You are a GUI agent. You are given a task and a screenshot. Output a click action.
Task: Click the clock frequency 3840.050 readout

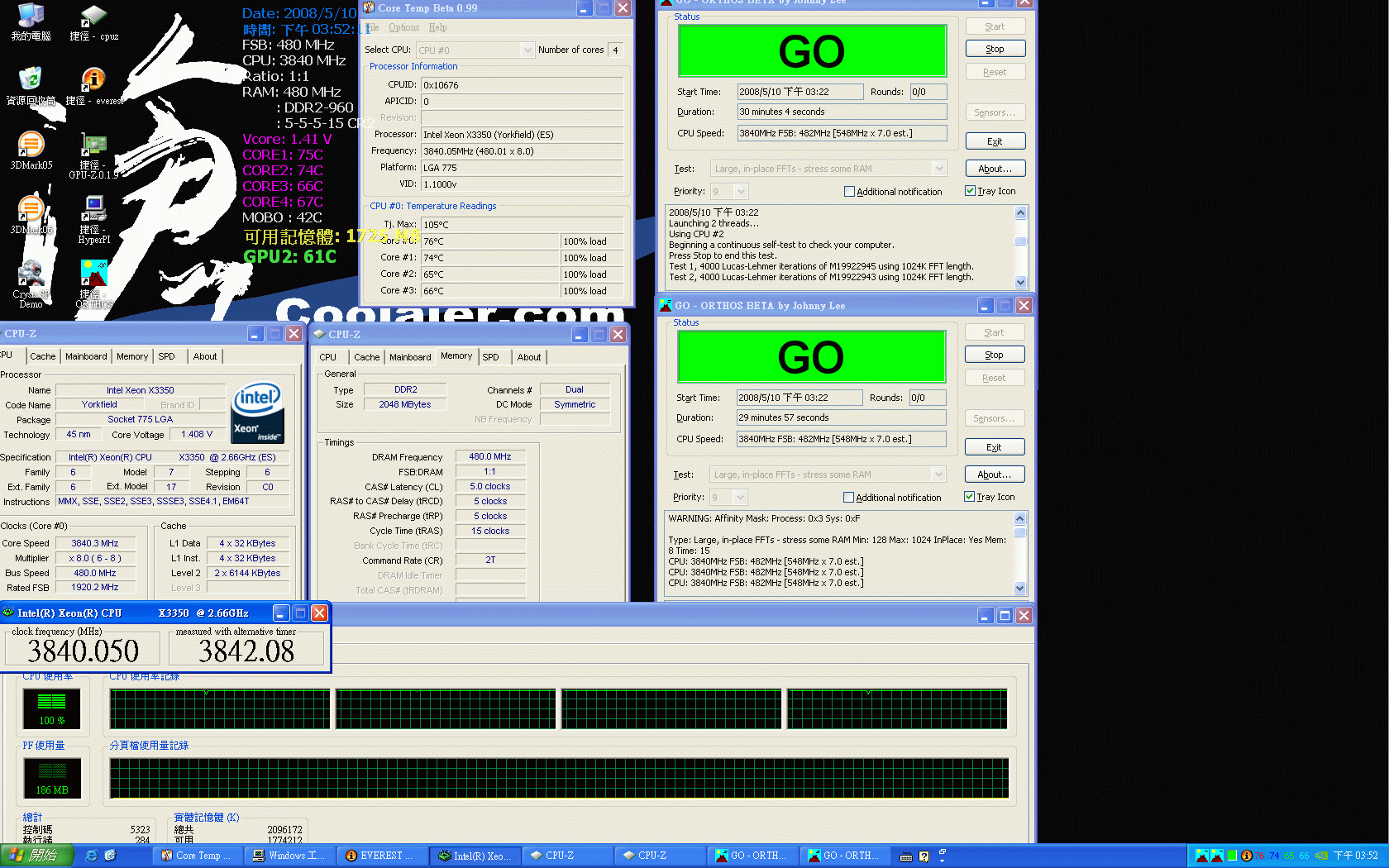(x=84, y=651)
